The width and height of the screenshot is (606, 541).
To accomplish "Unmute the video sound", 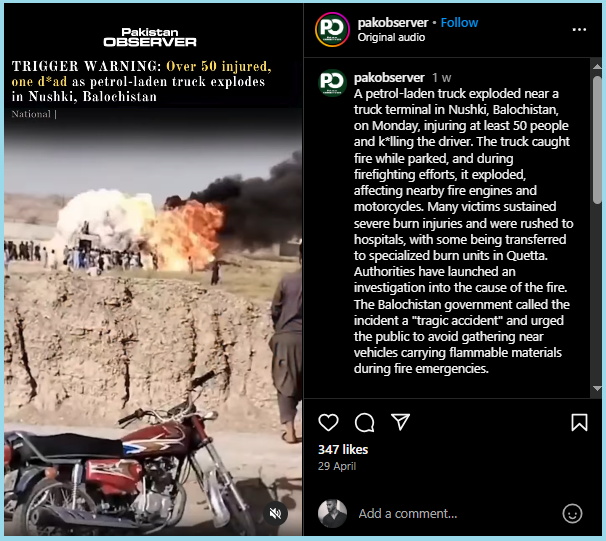I will (x=275, y=514).
